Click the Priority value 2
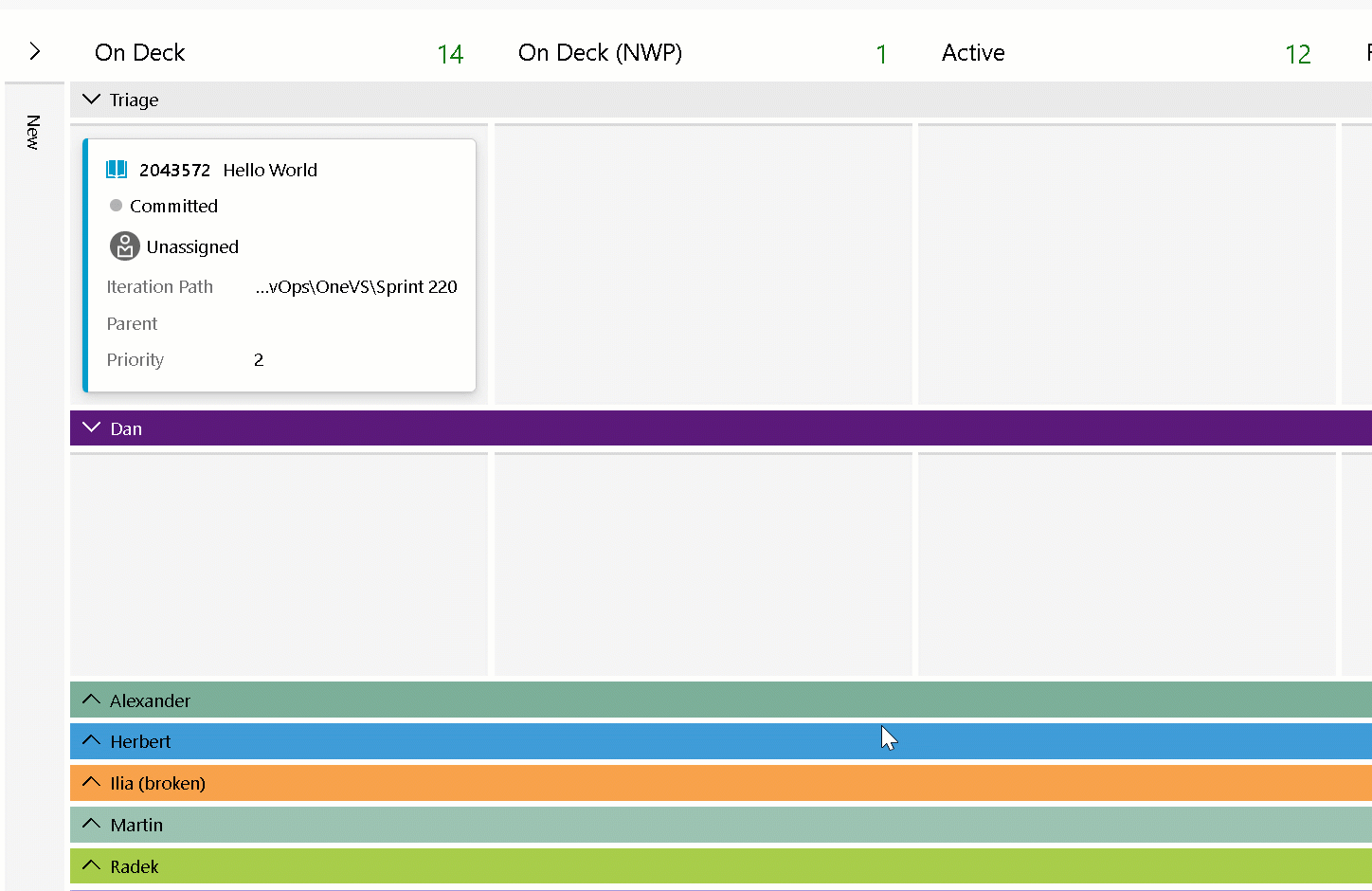Screen dimensions: 1372x891 (259, 360)
